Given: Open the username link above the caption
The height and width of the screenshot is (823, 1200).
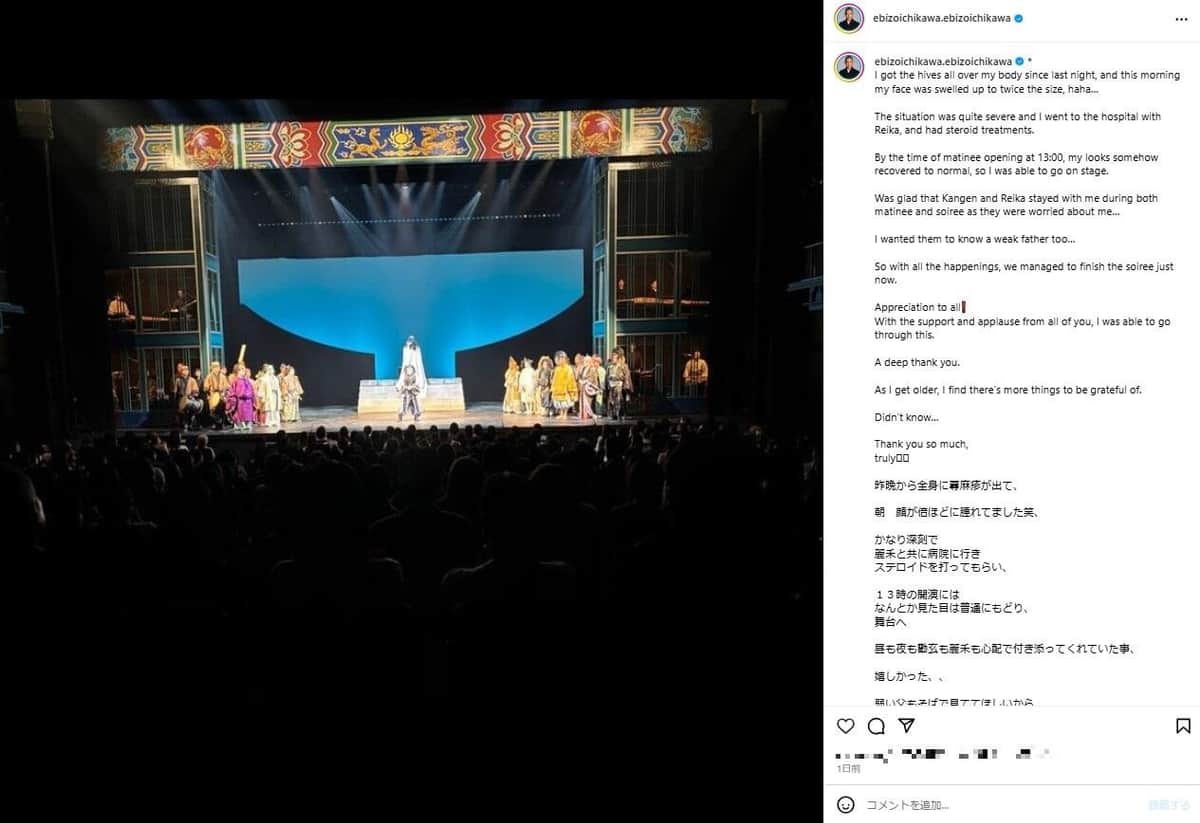Looking at the screenshot, I should (942, 61).
